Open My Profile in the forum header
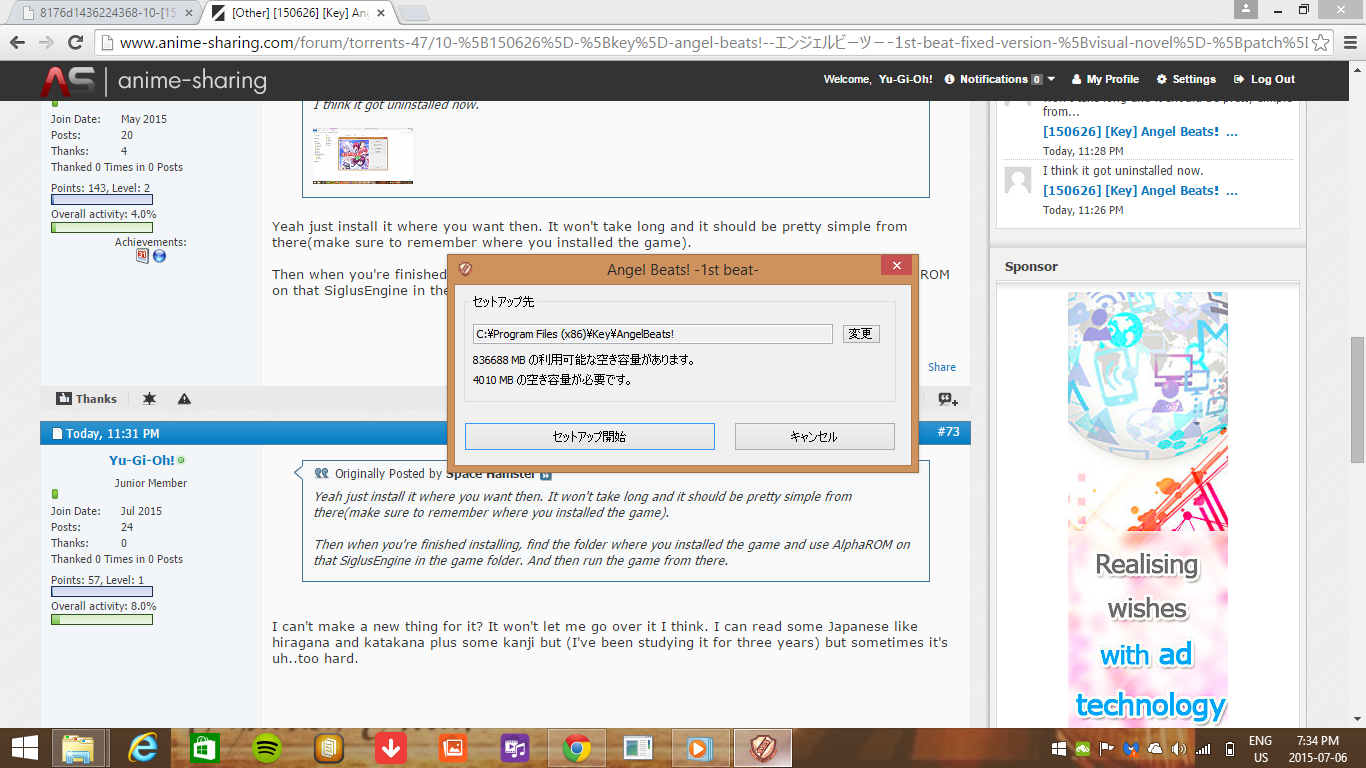The width and height of the screenshot is (1366, 768). pos(1105,79)
